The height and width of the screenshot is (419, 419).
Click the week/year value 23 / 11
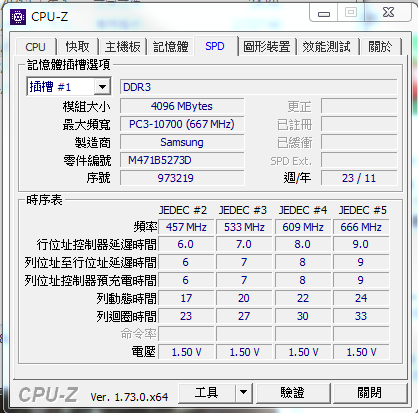pos(359,178)
